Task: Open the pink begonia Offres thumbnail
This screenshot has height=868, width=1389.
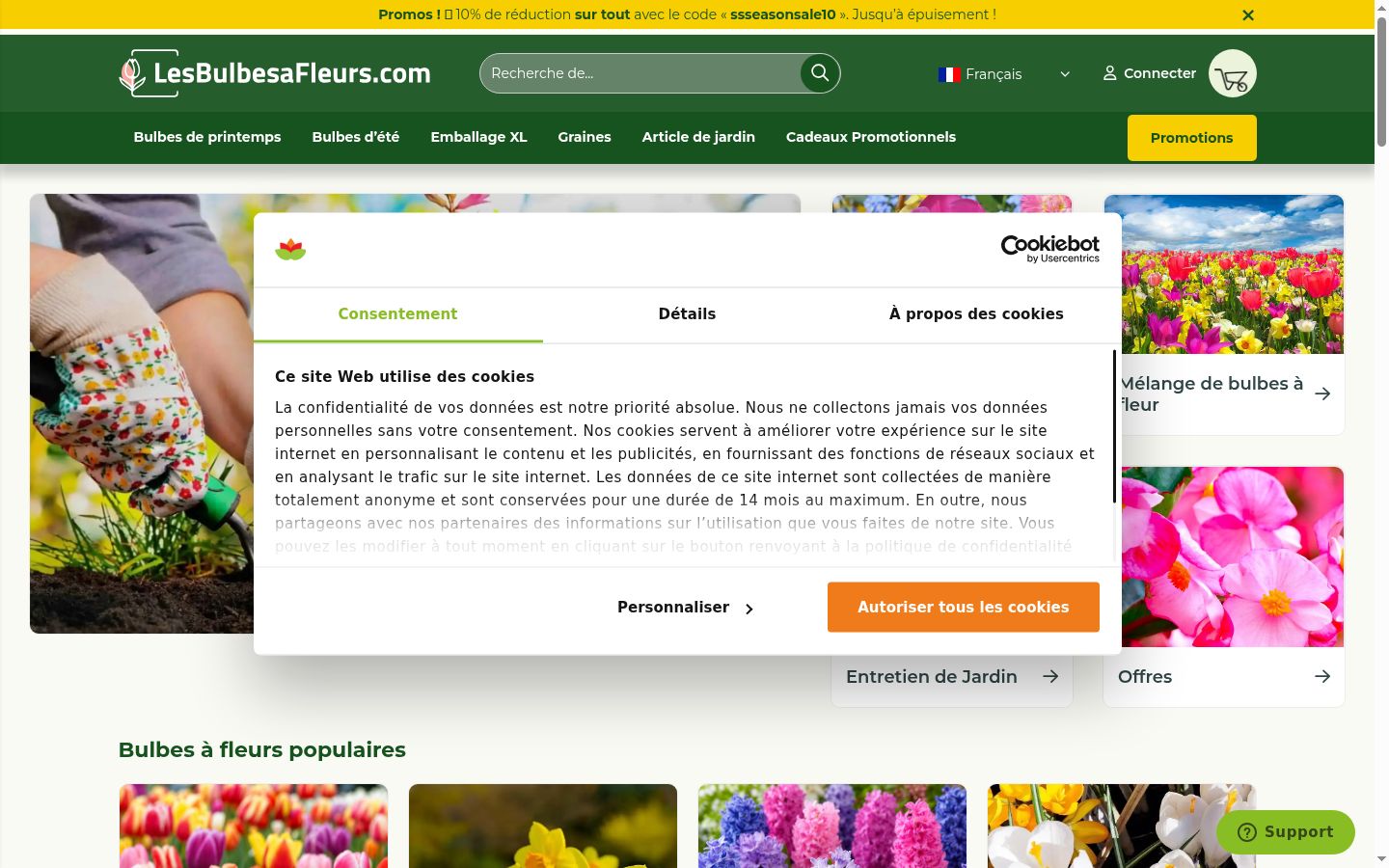Action: point(1224,556)
